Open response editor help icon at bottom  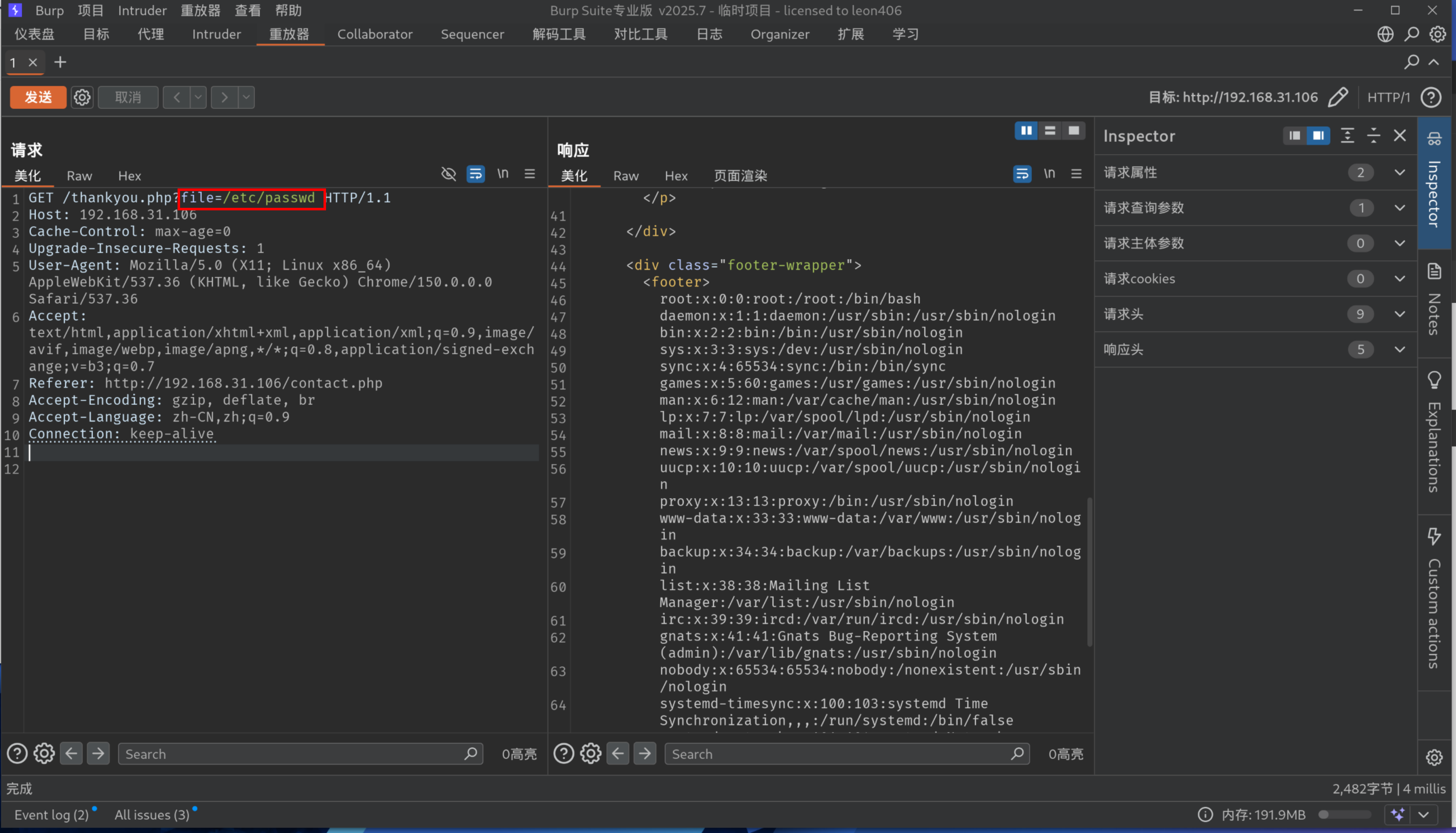pos(564,753)
